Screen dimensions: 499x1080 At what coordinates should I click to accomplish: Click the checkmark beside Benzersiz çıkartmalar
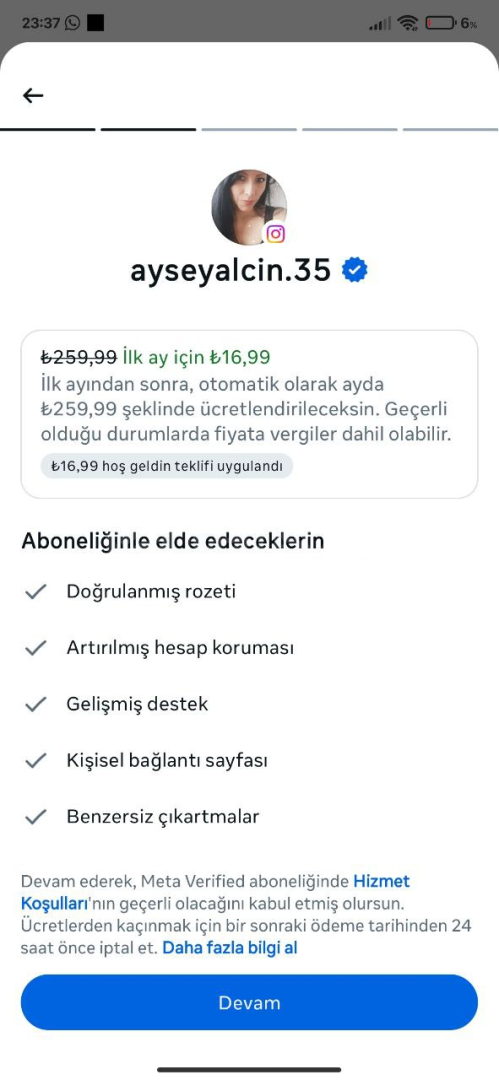coord(35,818)
